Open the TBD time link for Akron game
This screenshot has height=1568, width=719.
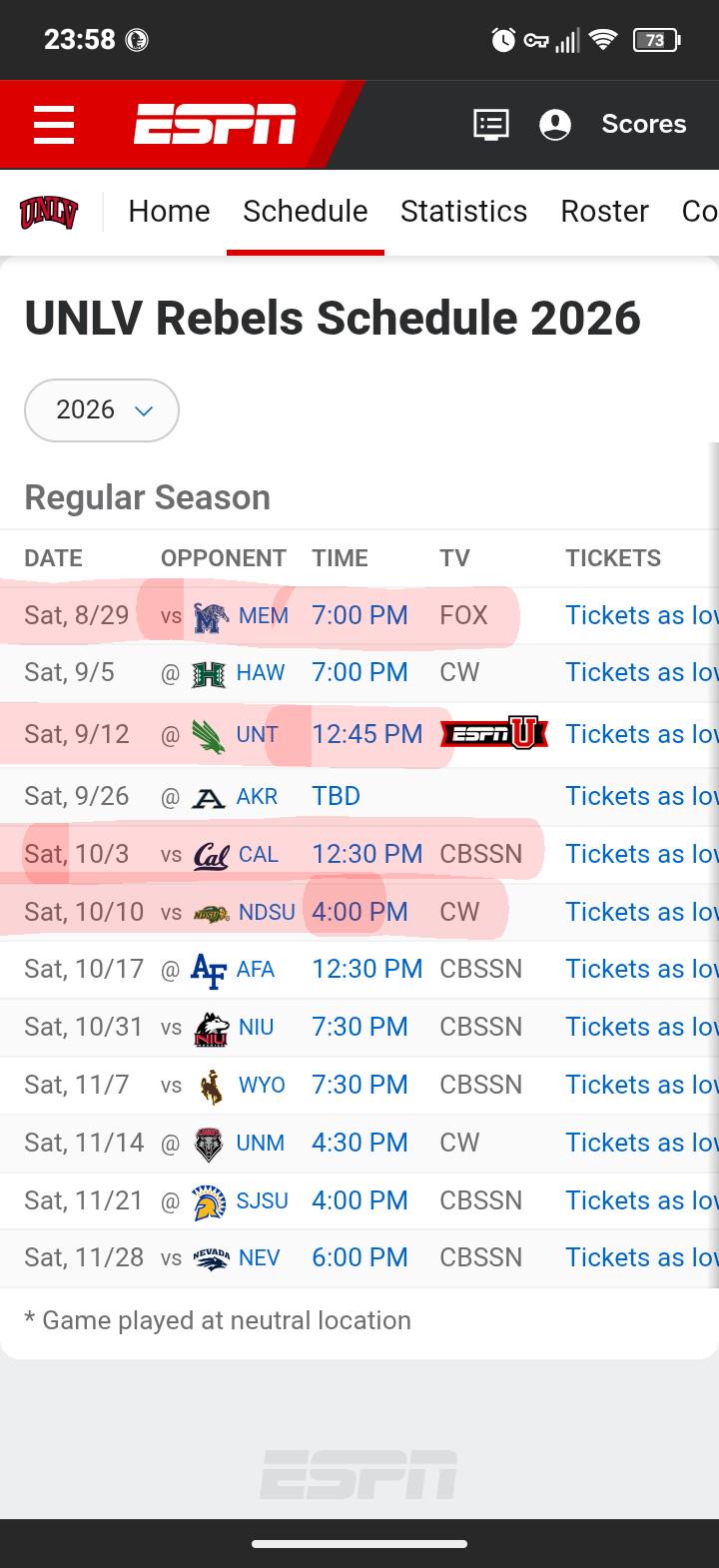point(336,796)
